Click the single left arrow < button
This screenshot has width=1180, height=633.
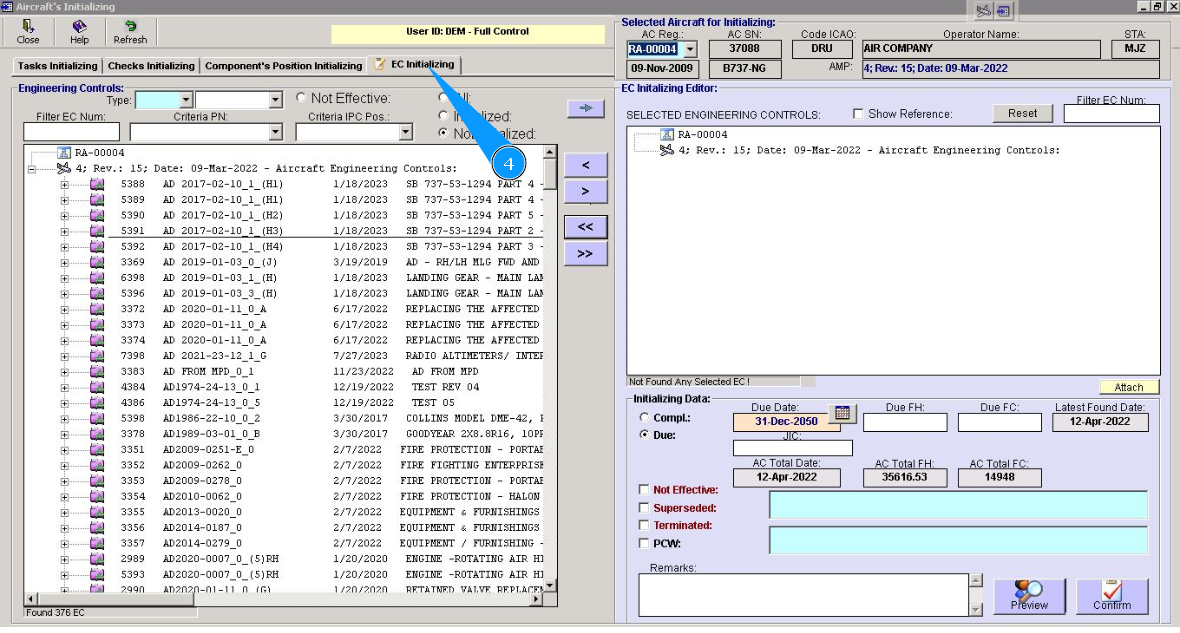tap(585, 164)
